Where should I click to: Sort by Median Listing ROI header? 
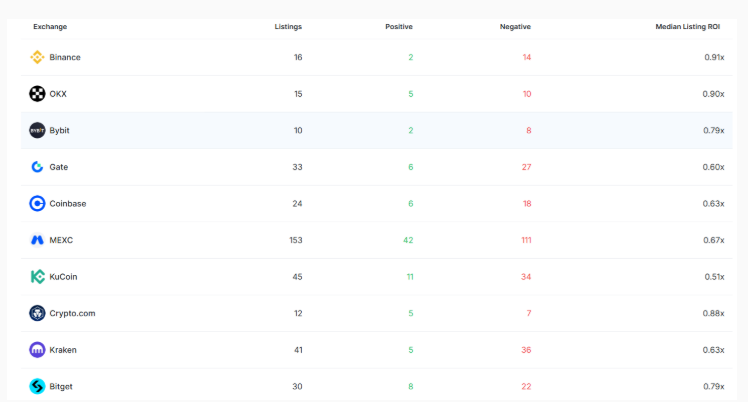[687, 27]
